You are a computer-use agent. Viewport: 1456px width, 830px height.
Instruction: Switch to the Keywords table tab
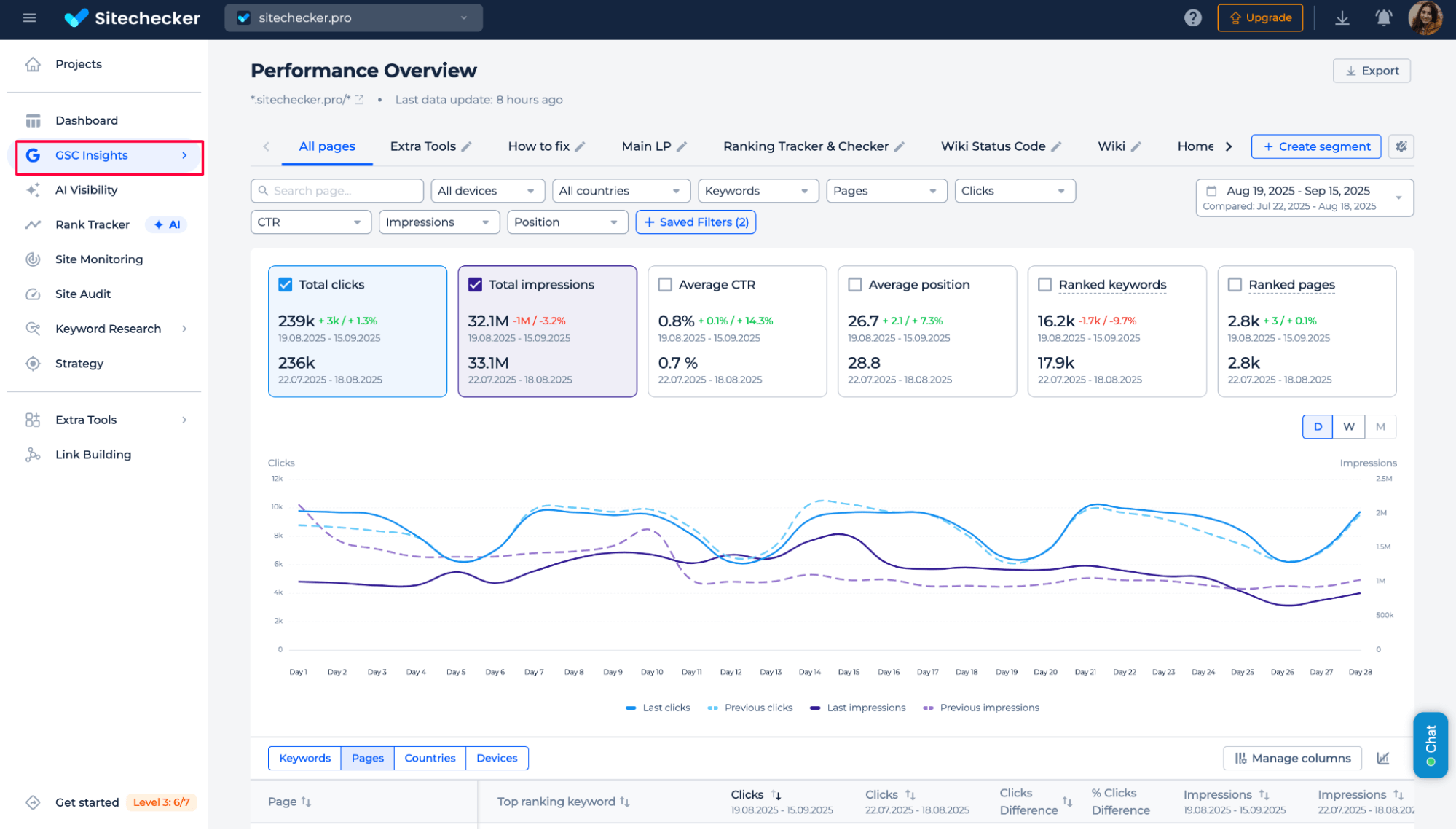tap(304, 759)
